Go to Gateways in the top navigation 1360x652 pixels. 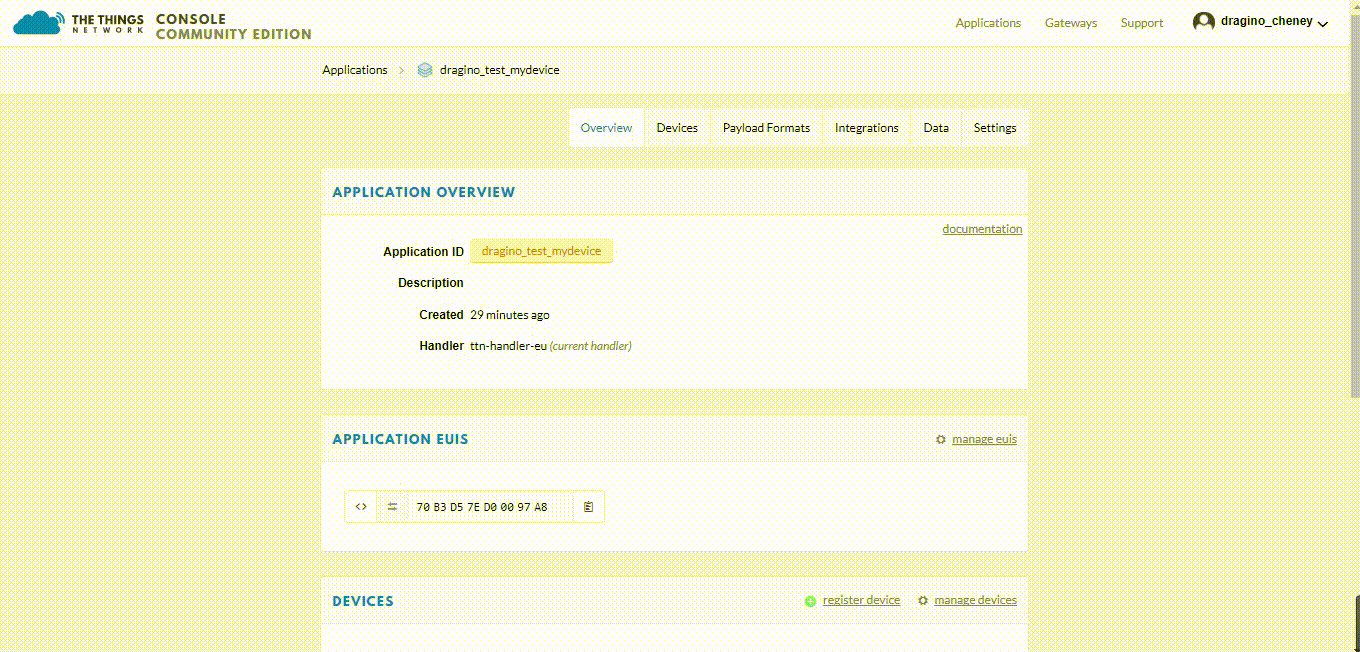1071,23
